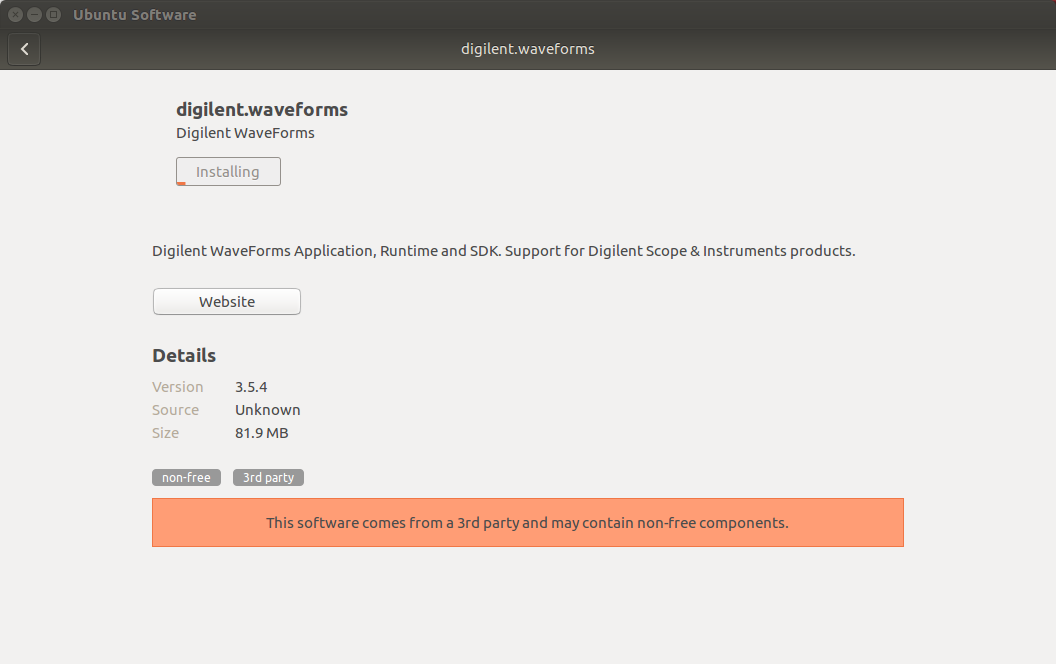Click the bold digilent.waveforms app name

click(x=262, y=110)
